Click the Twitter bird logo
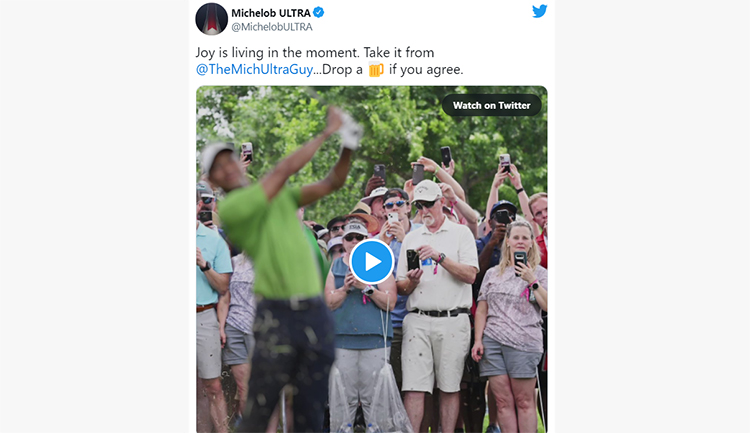 pos(540,11)
